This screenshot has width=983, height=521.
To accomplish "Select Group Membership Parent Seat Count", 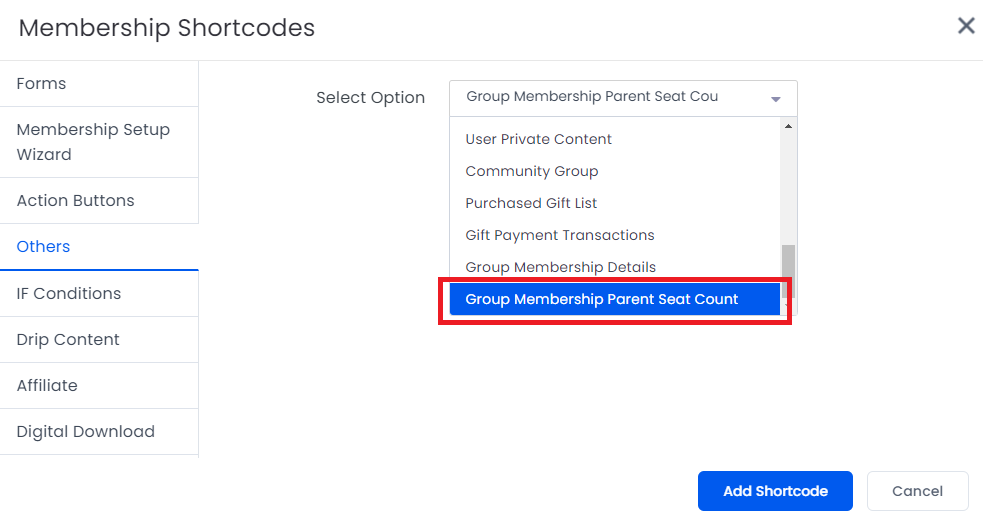I will (x=601, y=299).
